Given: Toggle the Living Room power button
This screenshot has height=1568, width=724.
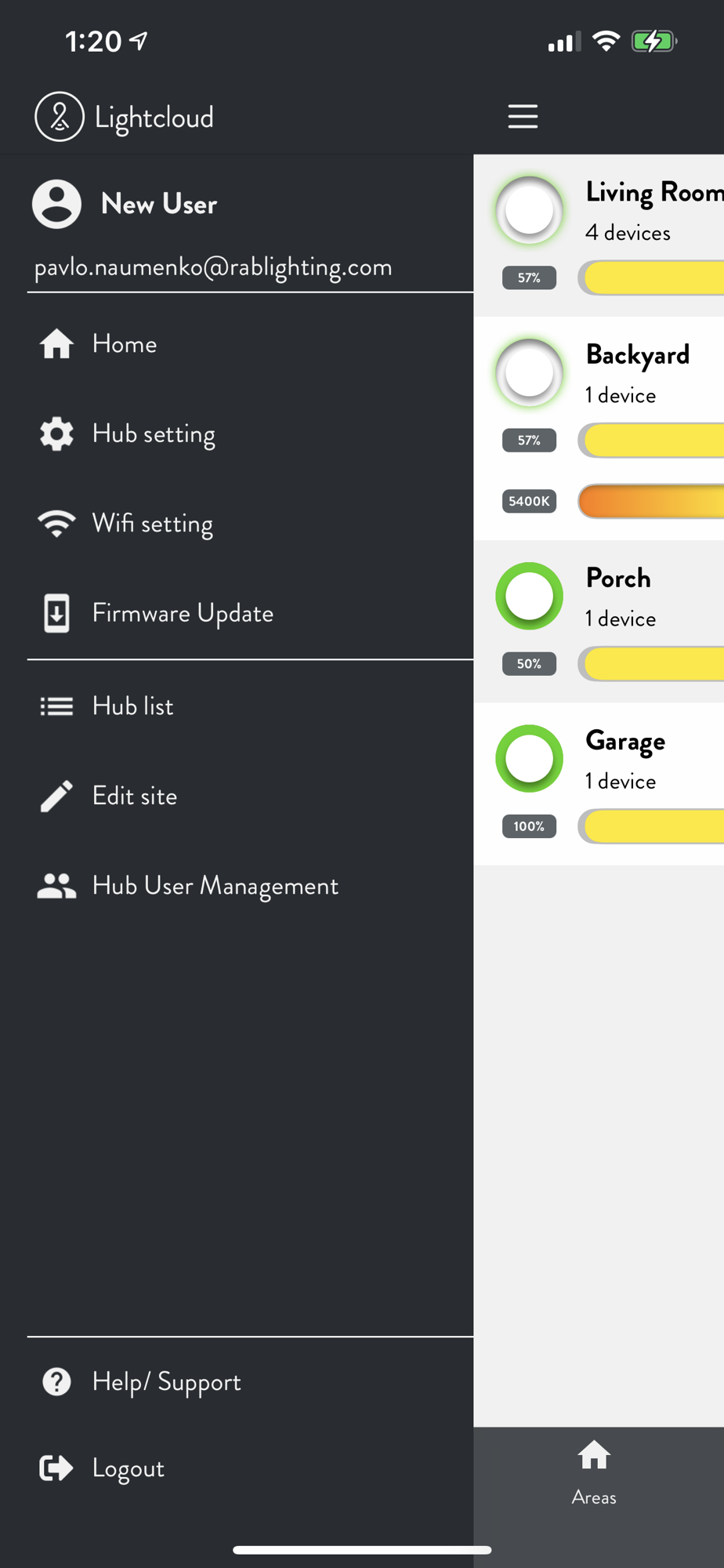Looking at the screenshot, I should coord(530,210).
